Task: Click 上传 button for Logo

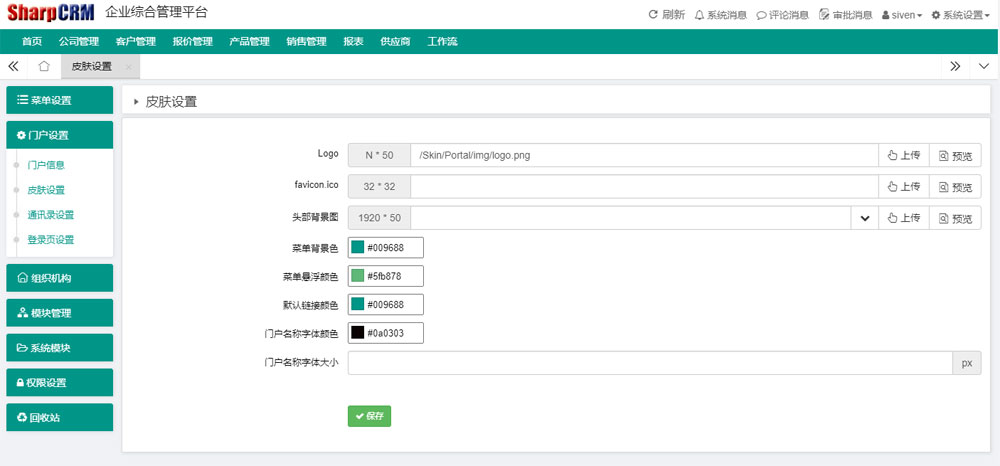Action: [904, 155]
